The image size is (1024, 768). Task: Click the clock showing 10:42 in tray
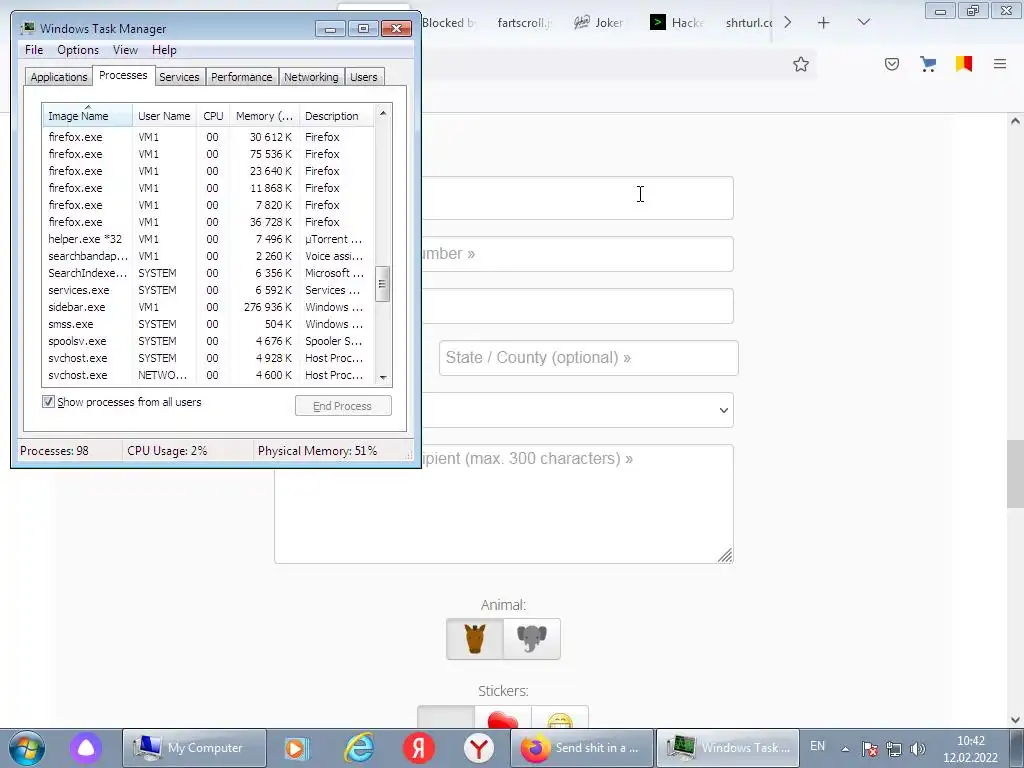point(970,741)
